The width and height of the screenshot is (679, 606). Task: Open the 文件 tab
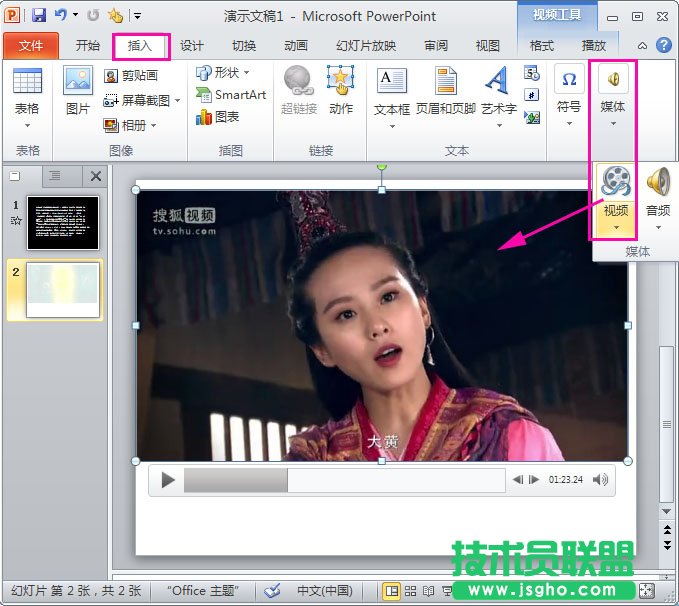(31, 45)
